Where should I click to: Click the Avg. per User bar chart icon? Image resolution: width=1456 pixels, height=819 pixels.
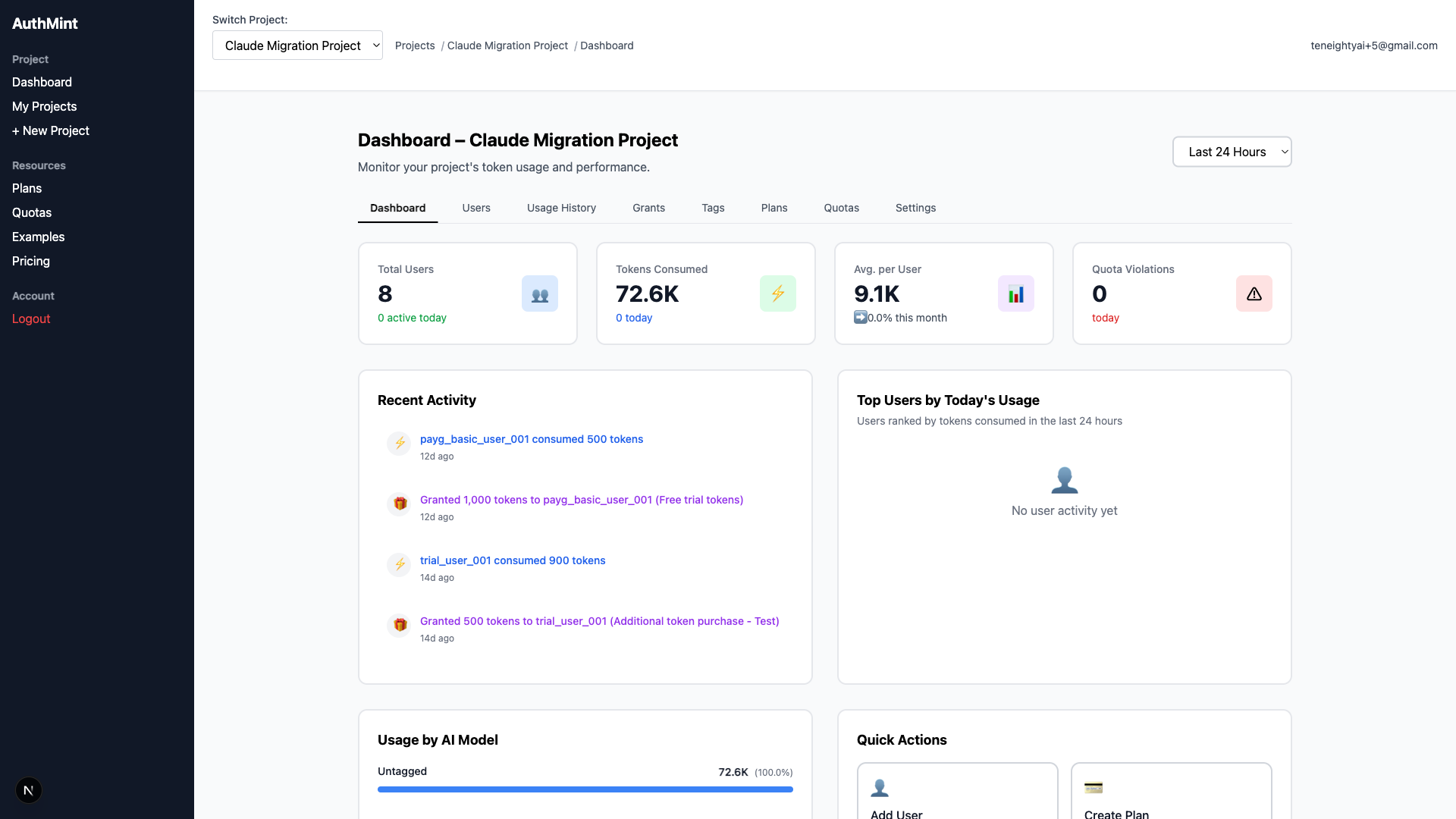1016,293
